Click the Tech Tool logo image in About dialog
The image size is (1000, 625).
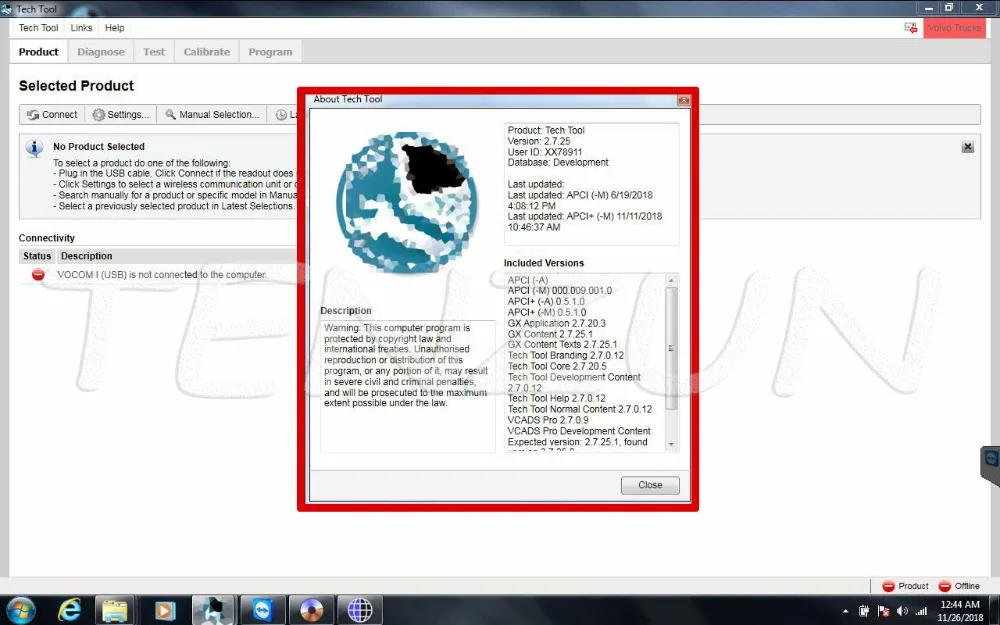407,203
